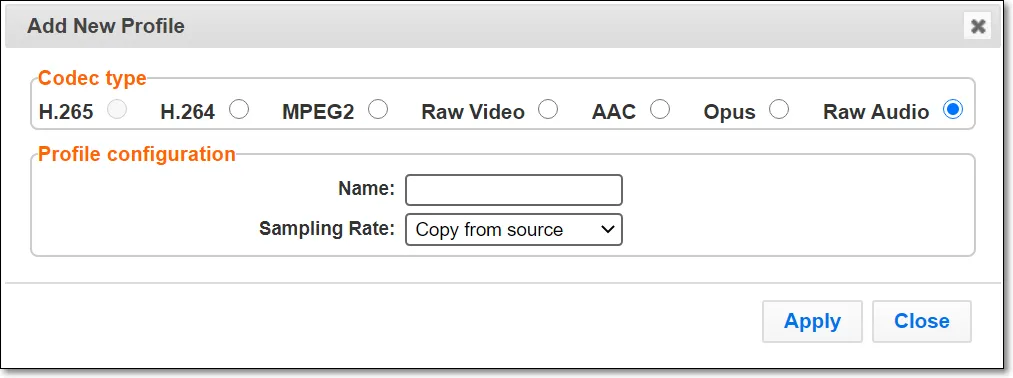Viewport: 1013px width, 378px height.
Task: Open the Sampling Rate dropdown
Action: coord(514,229)
